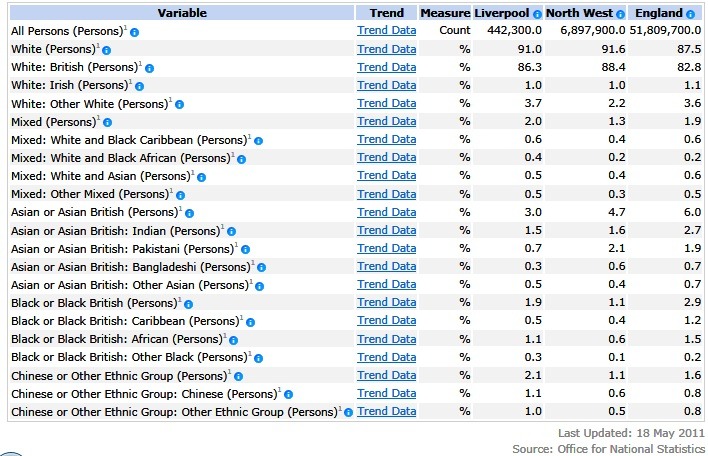View Trend Data for Chinese or Other Ethnic Group (Persons)
This screenshot has height=456, width=708.
387,375
